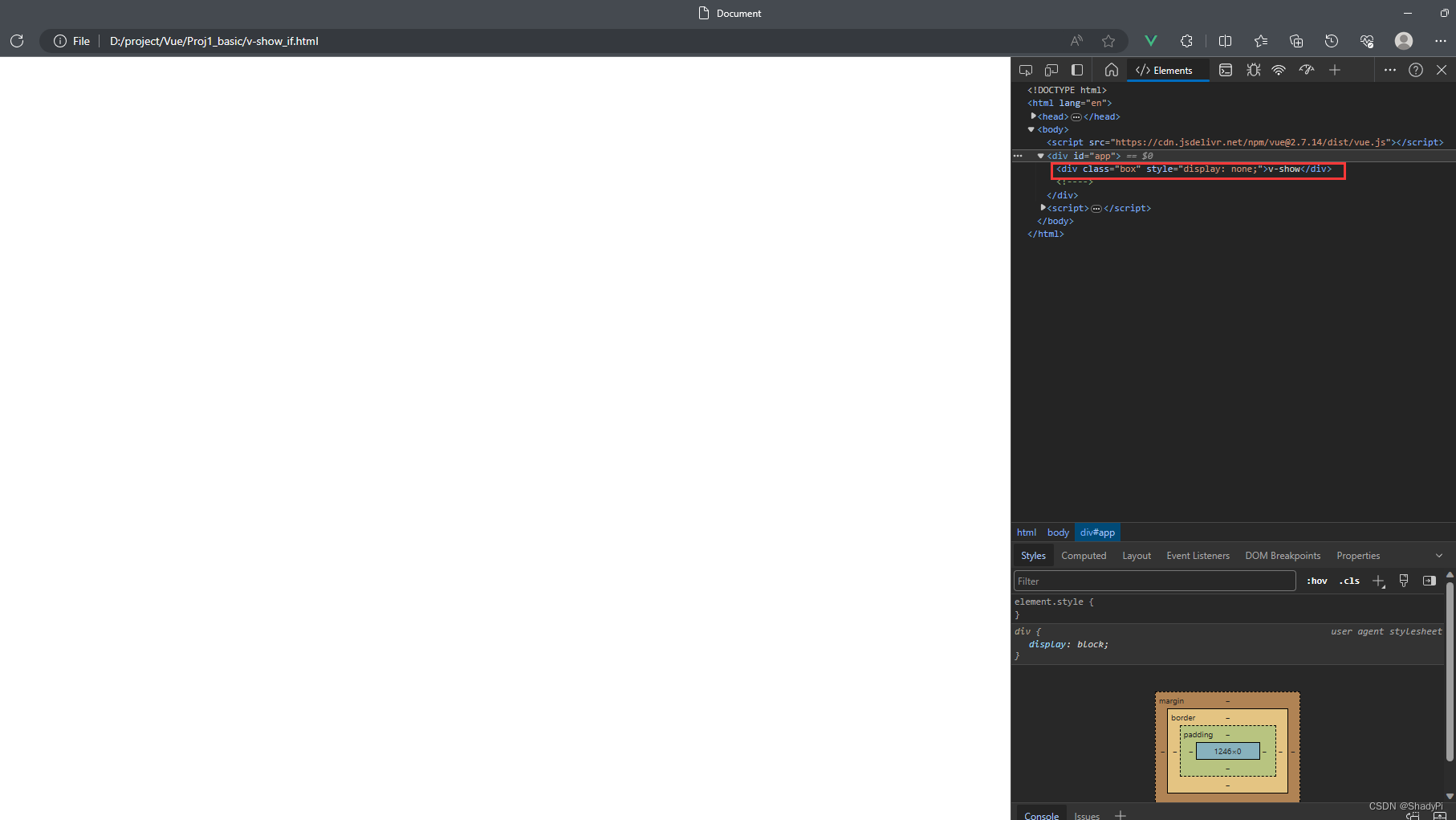Image resolution: width=1456 pixels, height=820 pixels.
Task: Click the div#app breadcrumb
Action: pyautogui.click(x=1097, y=532)
